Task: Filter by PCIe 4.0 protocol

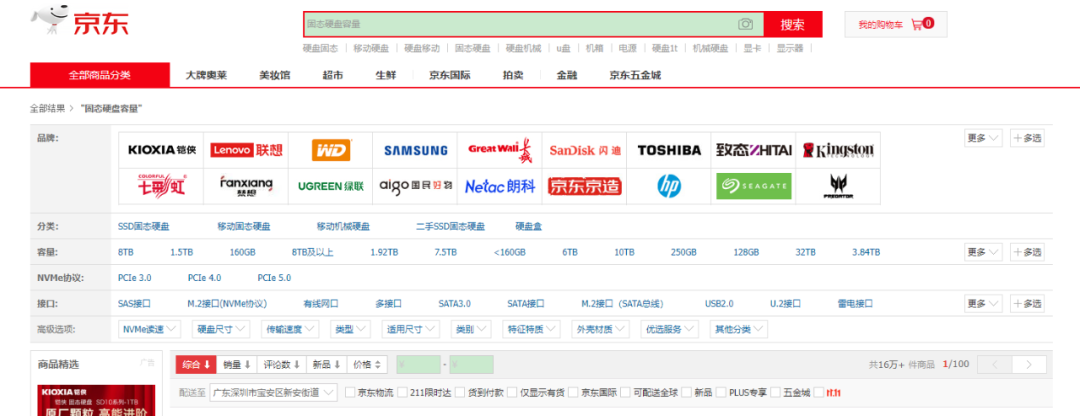Action: point(205,278)
